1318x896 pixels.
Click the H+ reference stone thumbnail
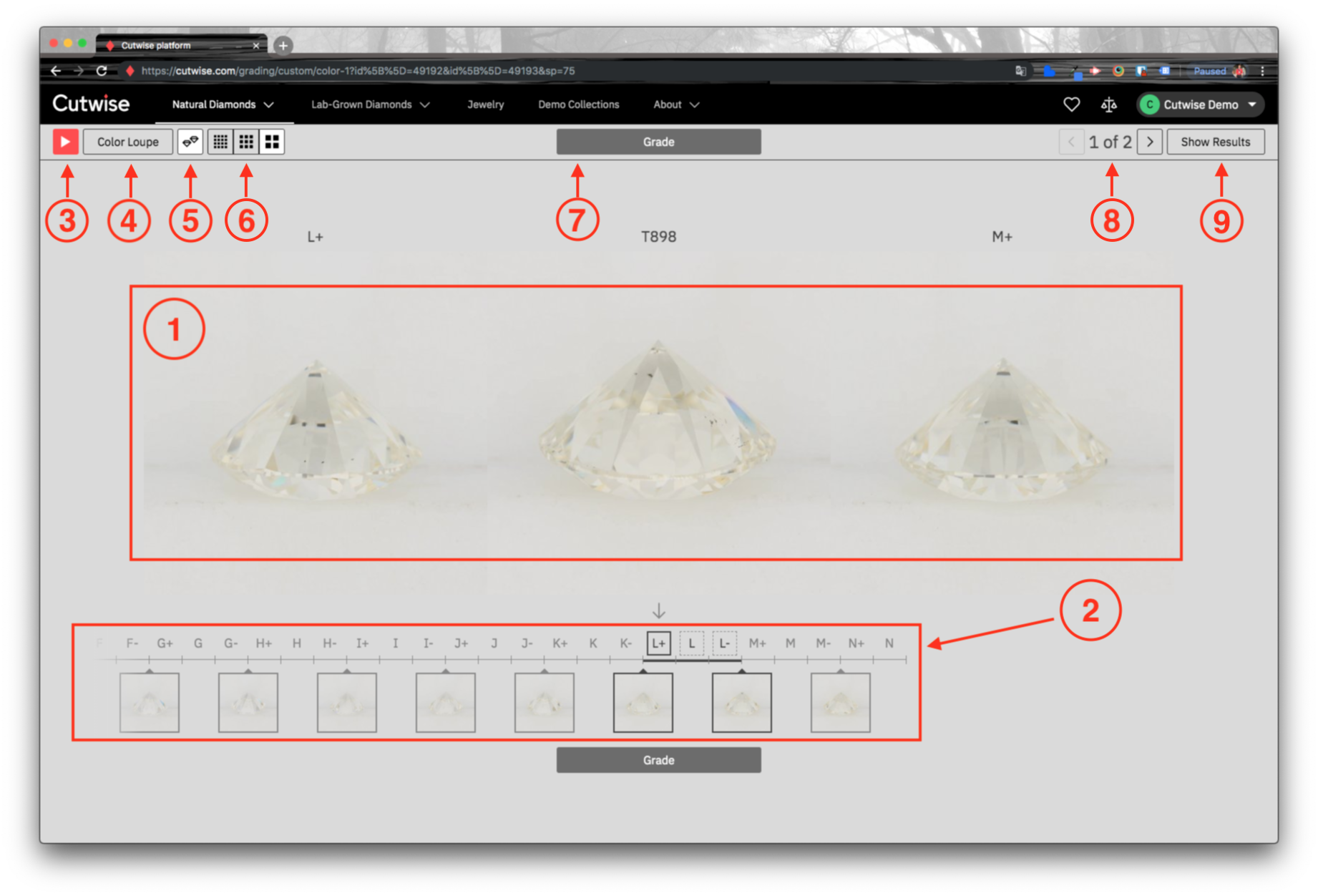click(248, 702)
